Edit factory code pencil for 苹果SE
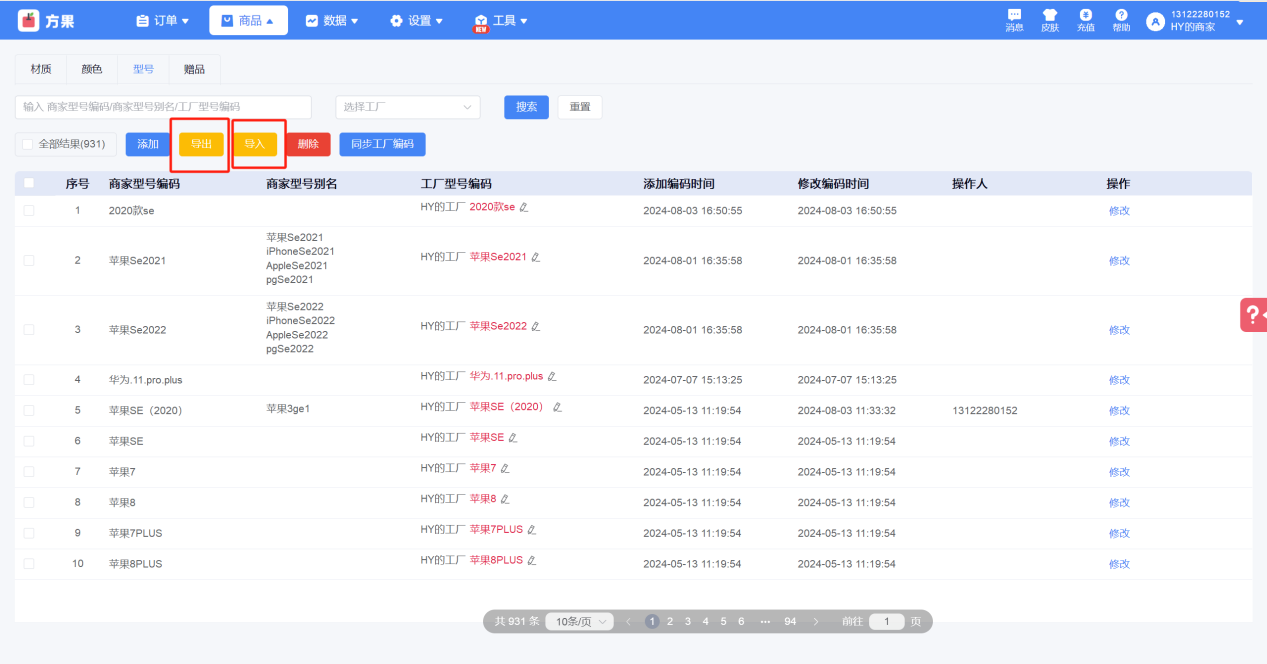The image size is (1267, 664). (513, 438)
